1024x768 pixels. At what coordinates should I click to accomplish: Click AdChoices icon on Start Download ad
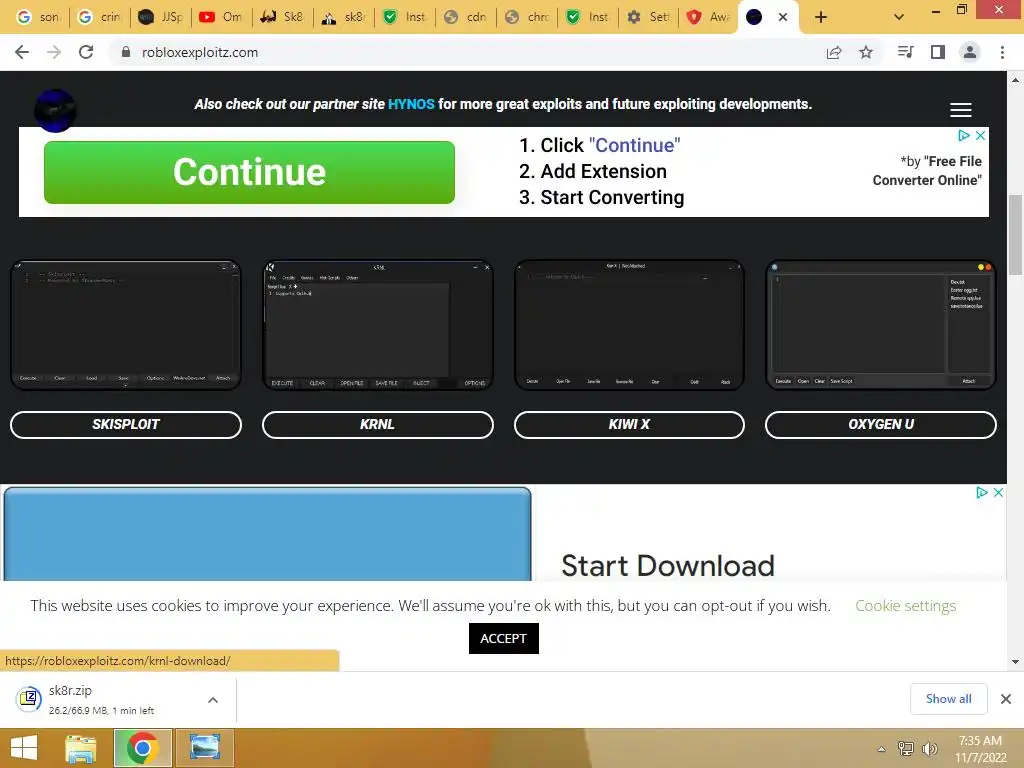click(x=982, y=492)
